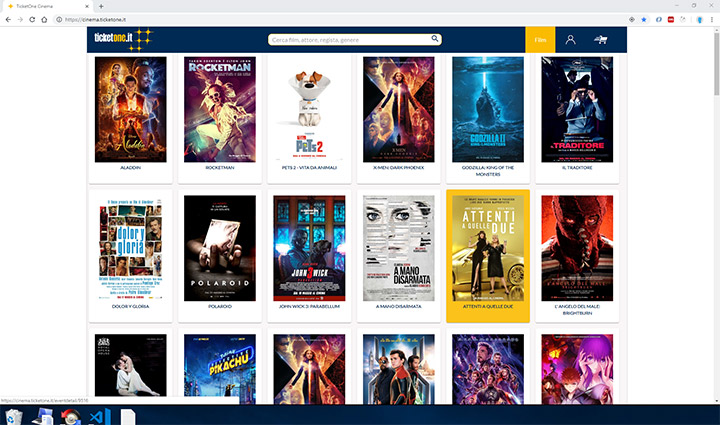Screen dimensions: 720x425
Task: Open the user account icon
Action: click(x=570, y=39)
